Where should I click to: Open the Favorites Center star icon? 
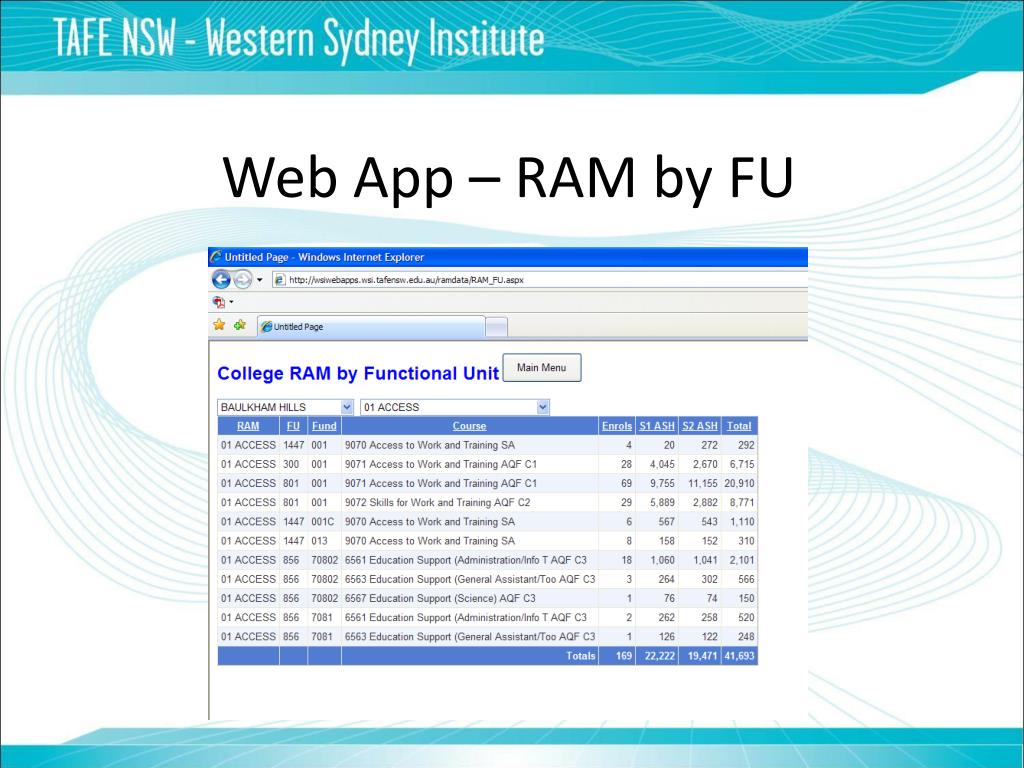[x=219, y=325]
